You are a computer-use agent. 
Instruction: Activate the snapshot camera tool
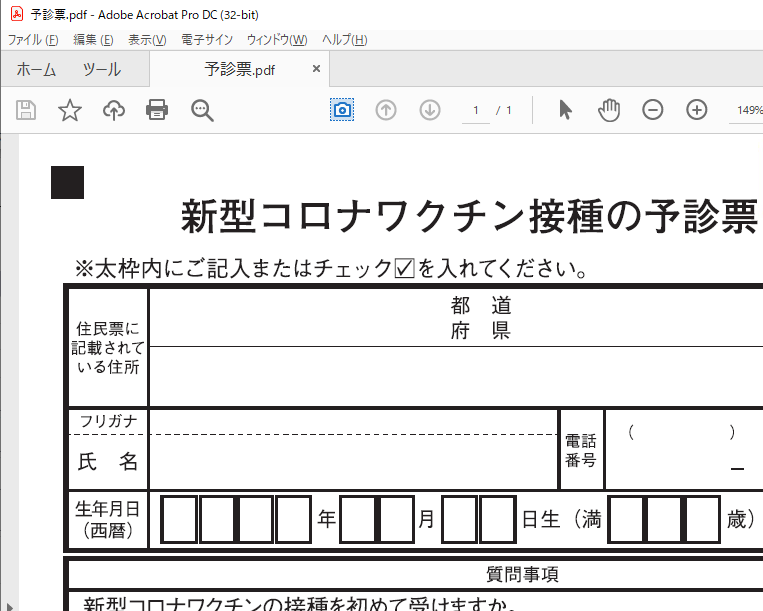click(342, 110)
